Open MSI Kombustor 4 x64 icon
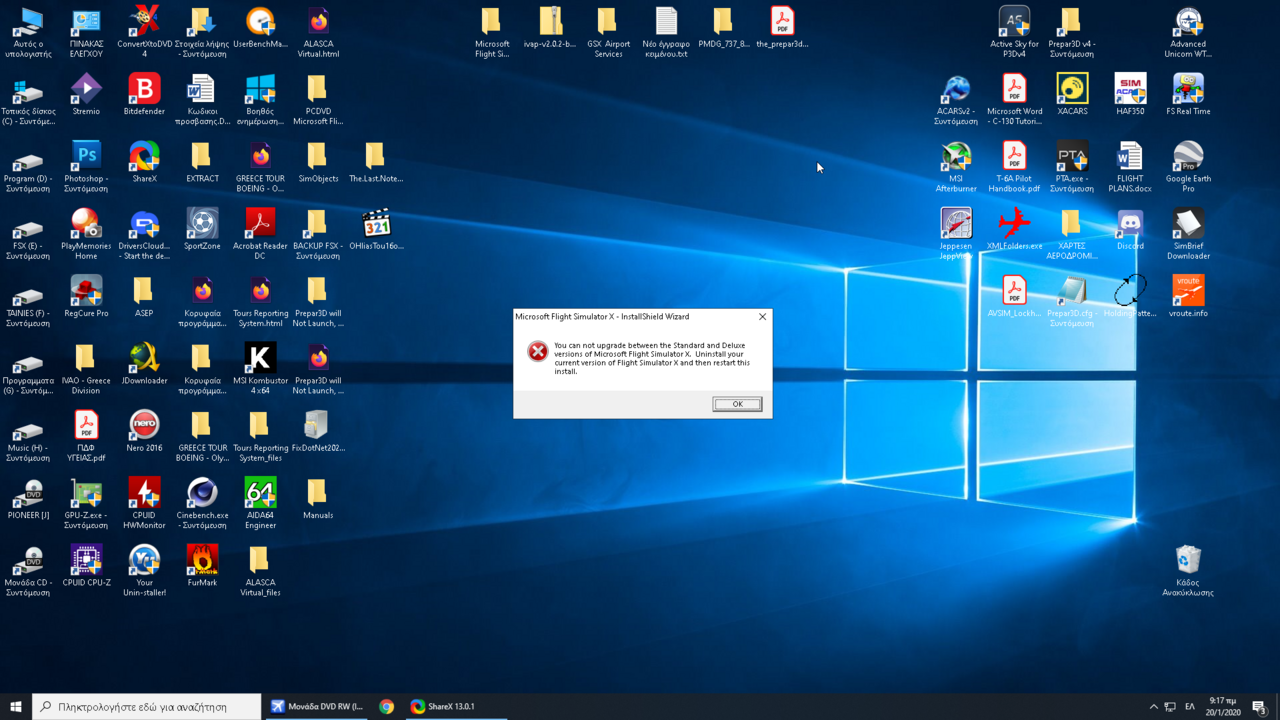1280x720 pixels. click(x=260, y=368)
